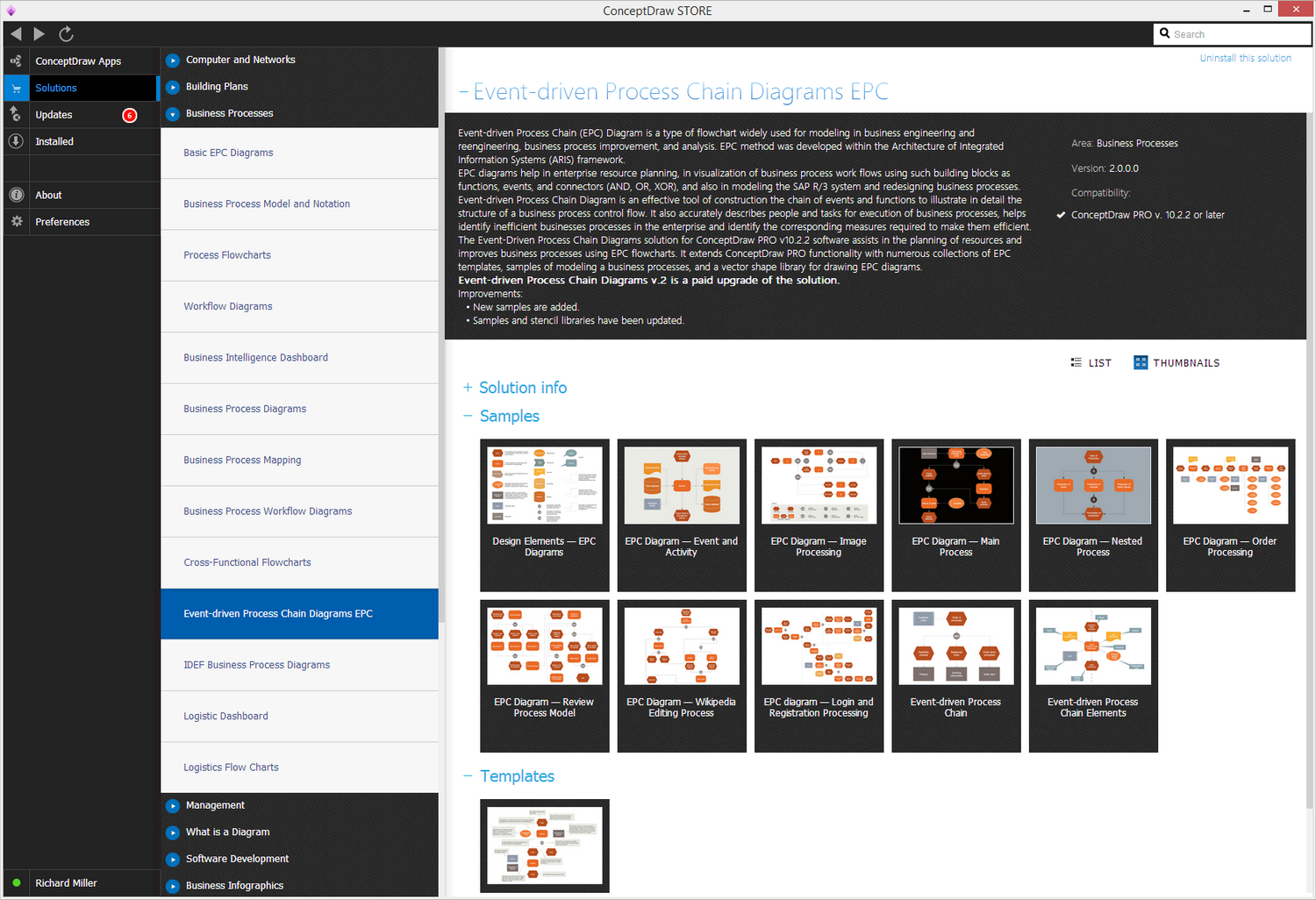The height and width of the screenshot is (900, 1316).
Task: Open Event-driven Process Chain Elements sample
Action: [x=1093, y=676]
